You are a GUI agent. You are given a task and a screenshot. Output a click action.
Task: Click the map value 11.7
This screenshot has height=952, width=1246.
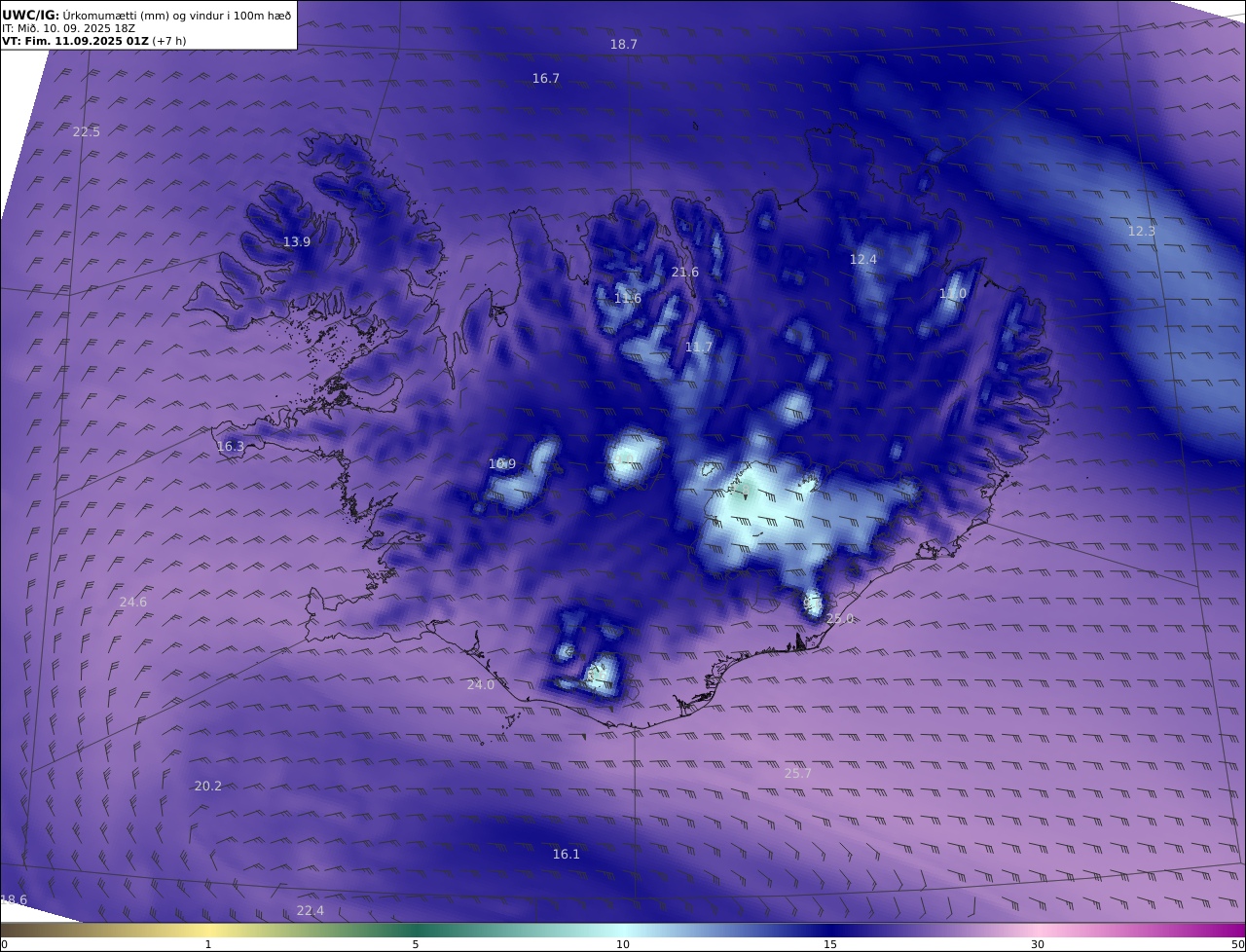point(699,348)
